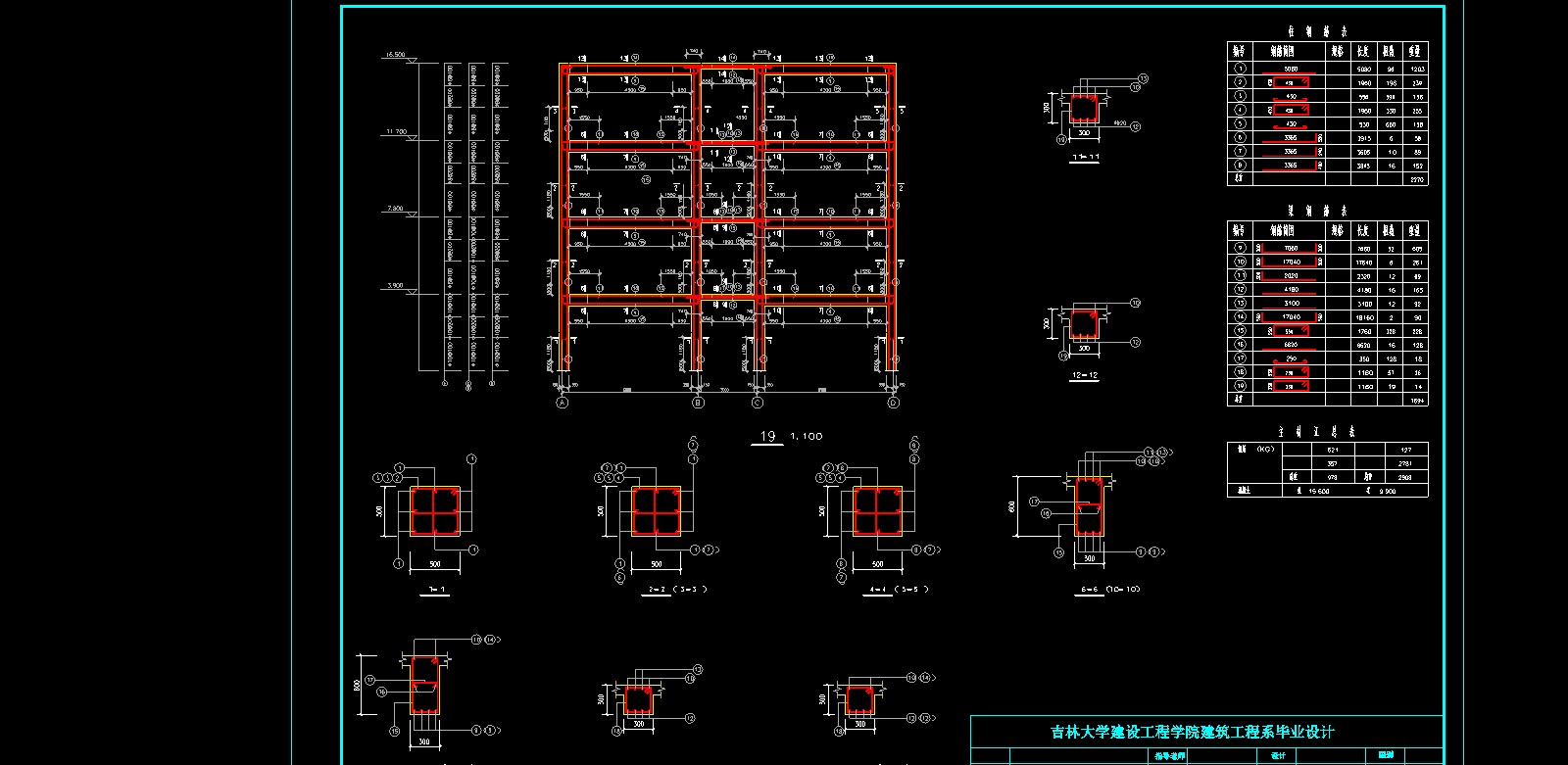The image size is (1568, 765).
Task: Select the 2-2 (3-3) column section drawing
Action: coord(657,510)
